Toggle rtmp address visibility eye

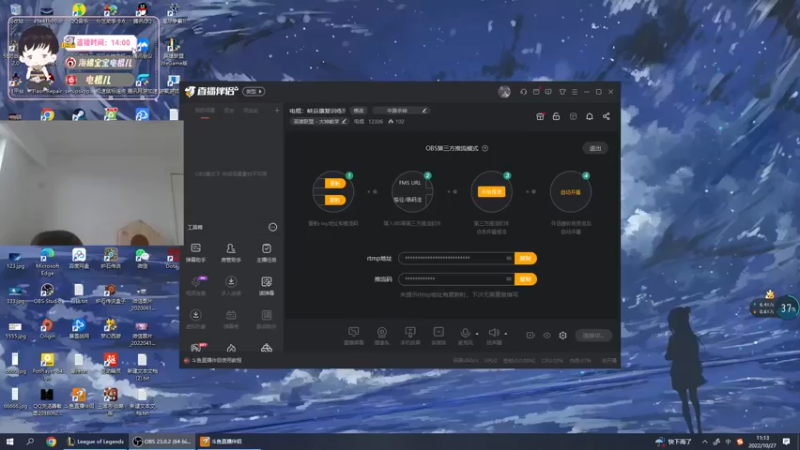click(509, 258)
